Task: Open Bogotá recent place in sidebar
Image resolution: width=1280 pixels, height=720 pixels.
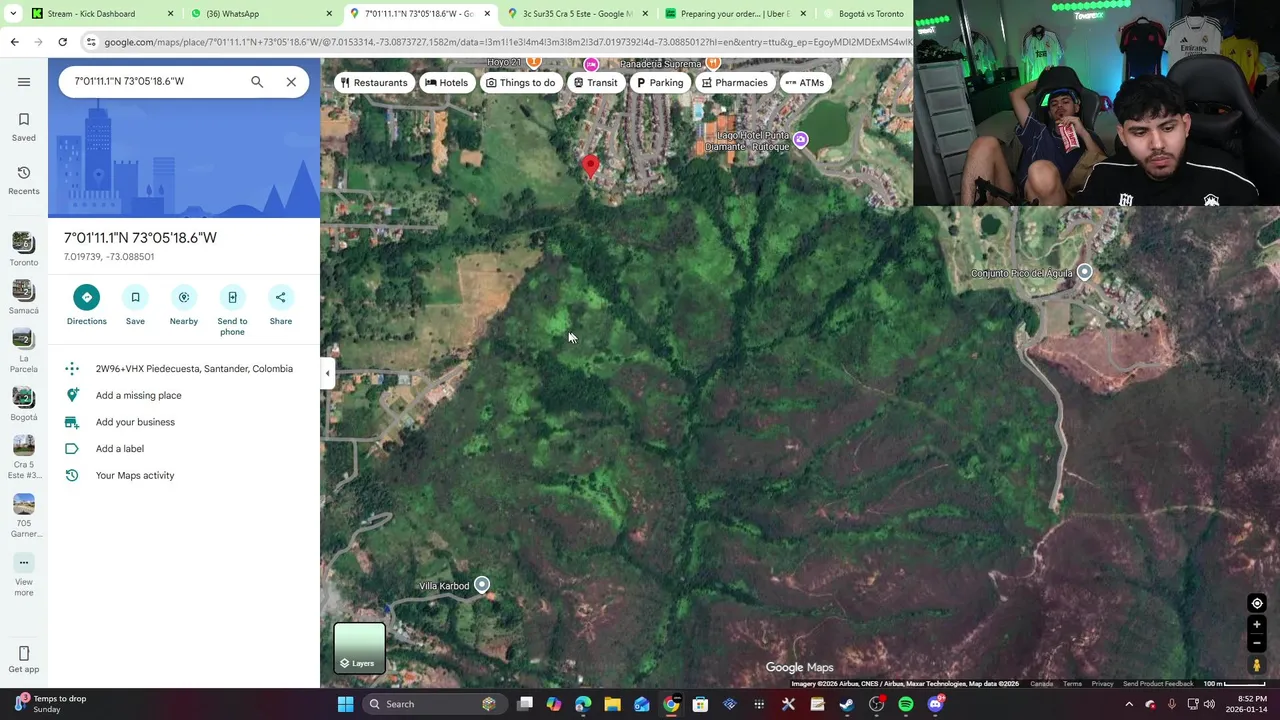Action: [x=24, y=405]
